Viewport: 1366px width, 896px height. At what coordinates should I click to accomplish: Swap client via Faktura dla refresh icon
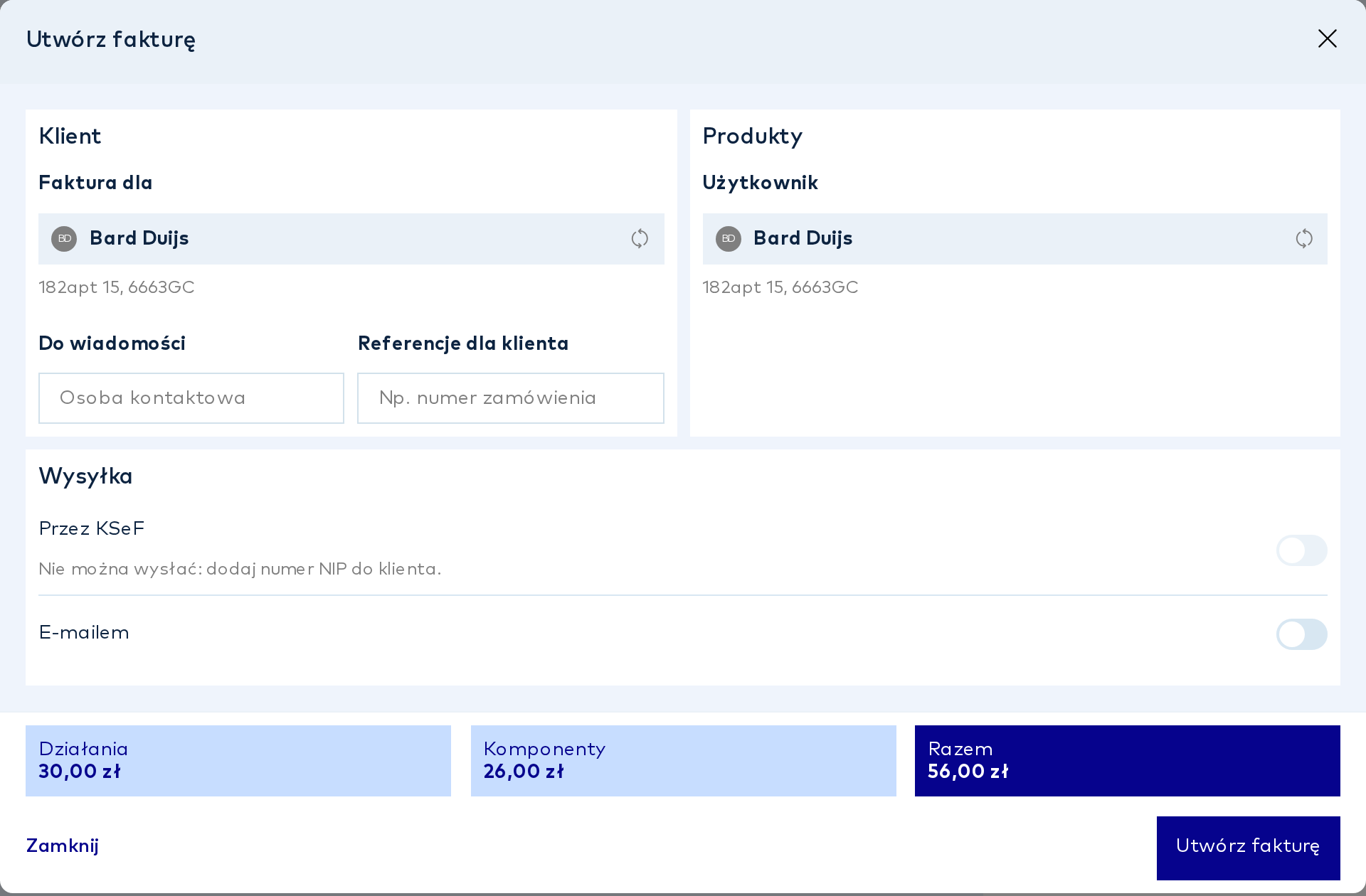(640, 238)
